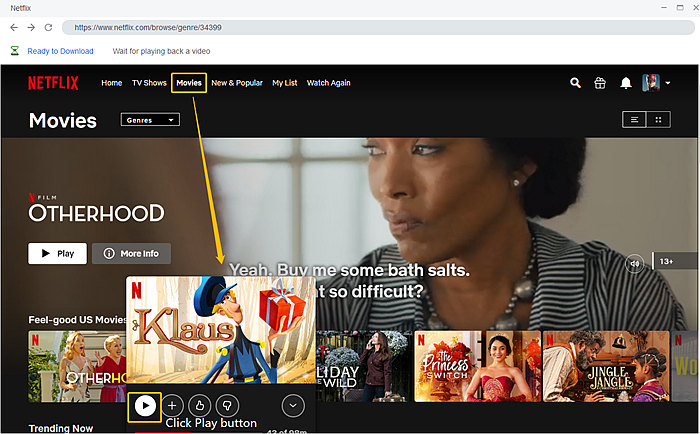The width and height of the screenshot is (700, 434).
Task: Open The Princess Switch thumbnail
Action: coord(477,366)
